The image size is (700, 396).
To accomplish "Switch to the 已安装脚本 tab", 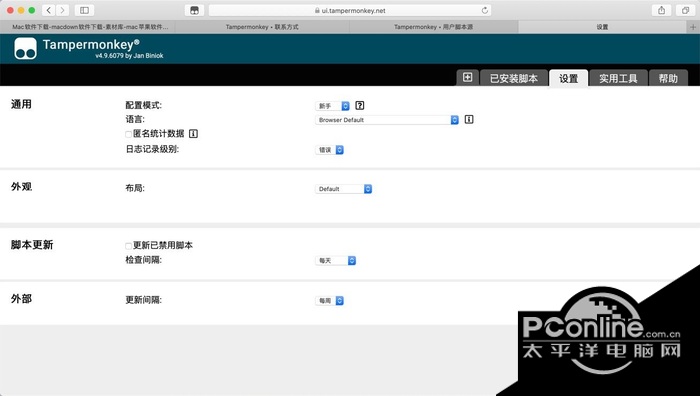I will 513,79.
